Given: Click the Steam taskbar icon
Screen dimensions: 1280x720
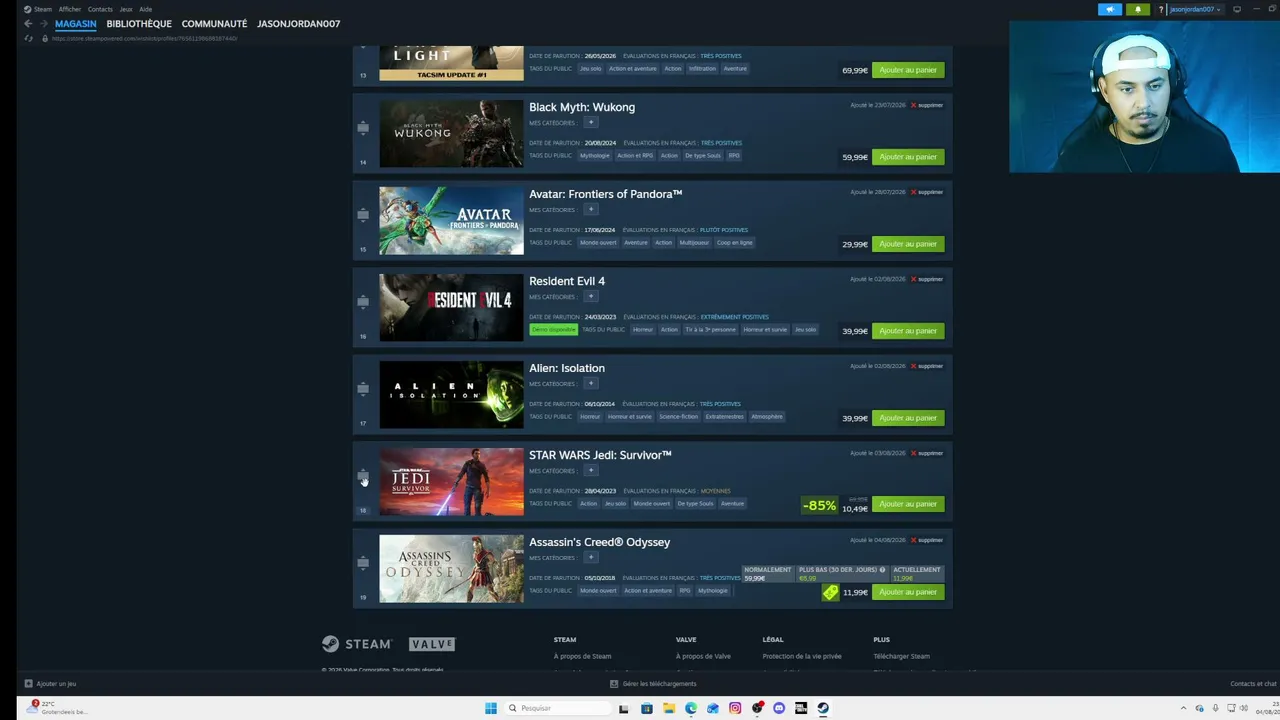Looking at the screenshot, I should 823,708.
